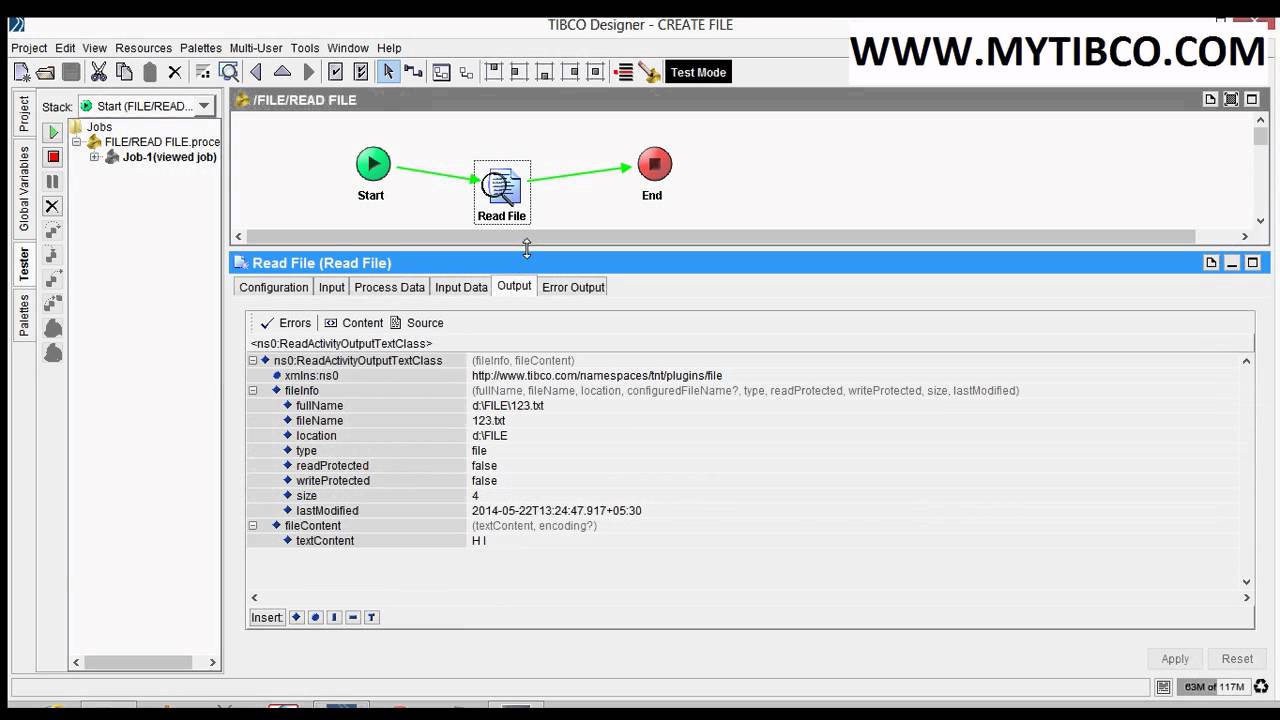Click the magnifier Find icon in toolbar
The width and height of the screenshot is (1280, 720).
coord(229,72)
